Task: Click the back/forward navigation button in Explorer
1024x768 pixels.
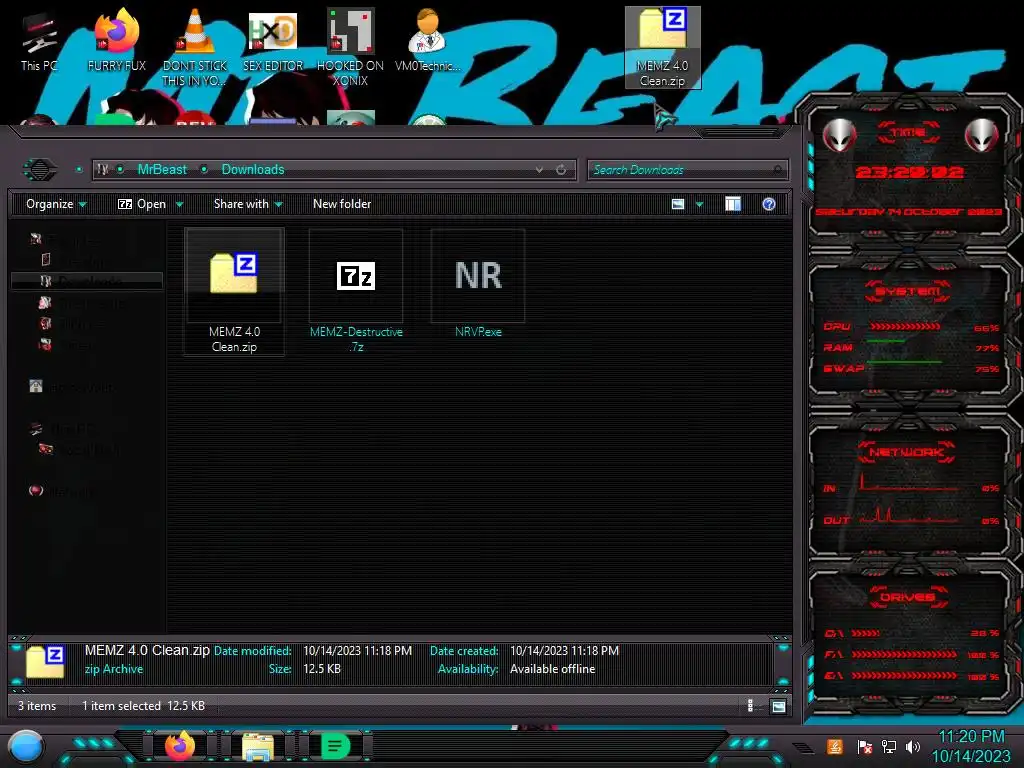Action: click(40, 170)
